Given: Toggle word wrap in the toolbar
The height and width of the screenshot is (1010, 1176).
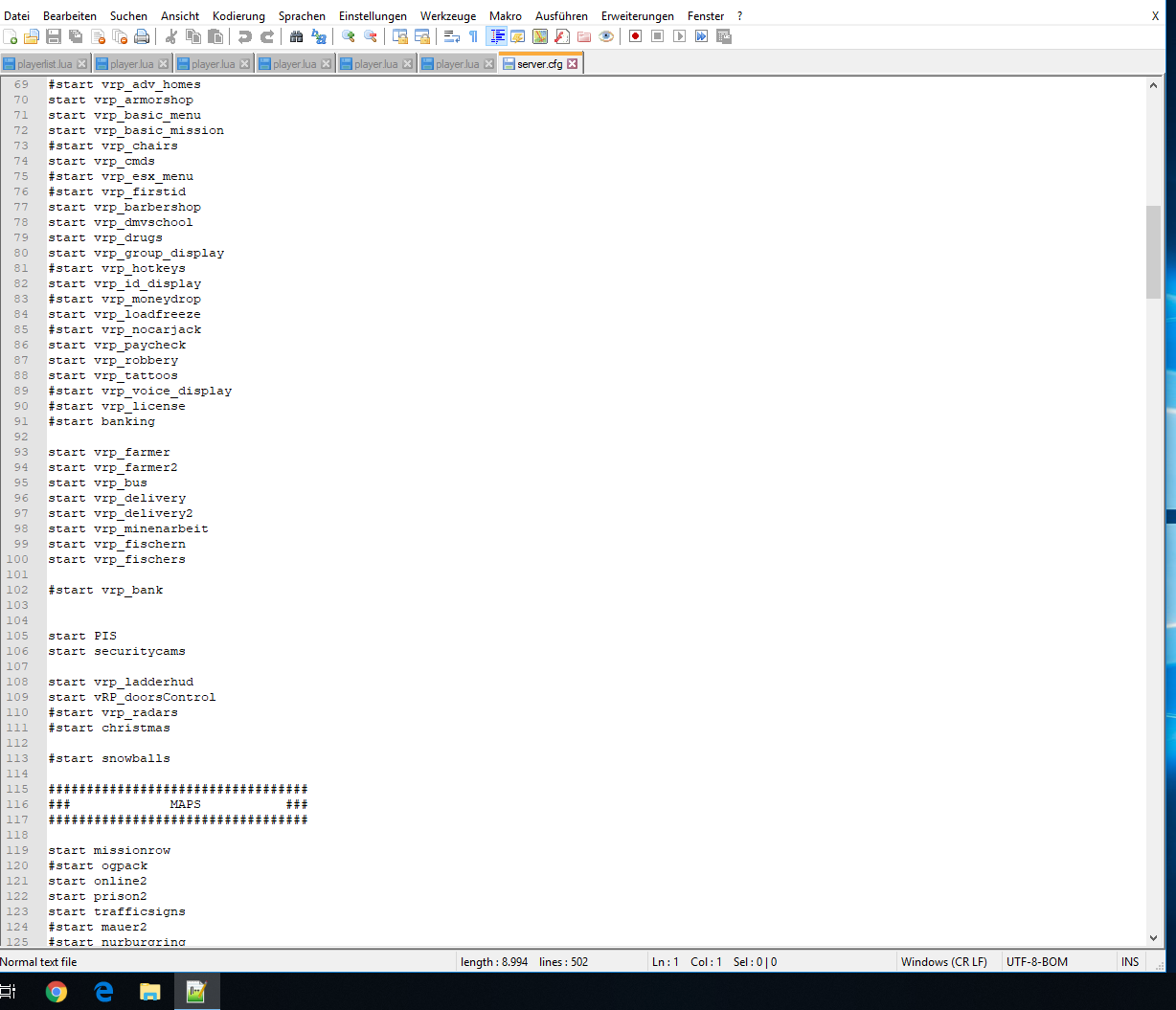Looking at the screenshot, I should tap(452, 36).
